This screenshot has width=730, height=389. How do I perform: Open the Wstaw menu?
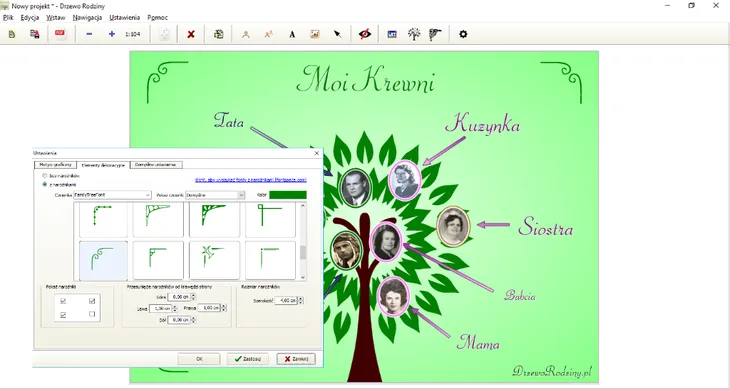tap(56, 18)
